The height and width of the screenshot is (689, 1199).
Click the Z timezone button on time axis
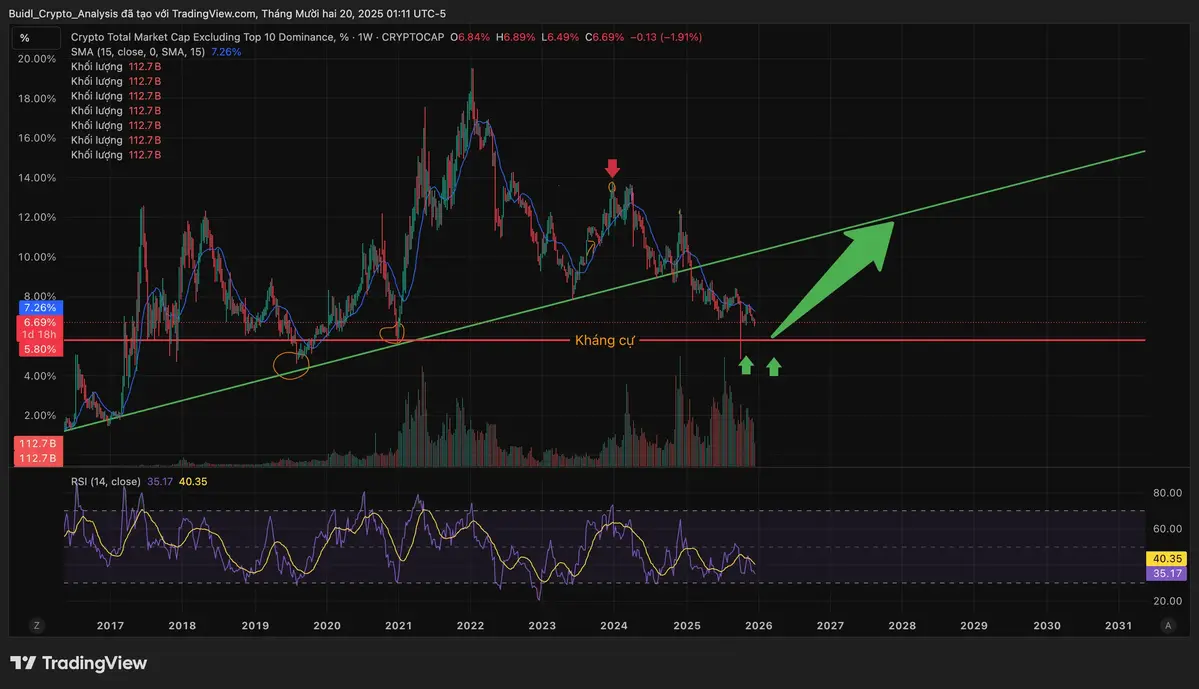click(36, 625)
